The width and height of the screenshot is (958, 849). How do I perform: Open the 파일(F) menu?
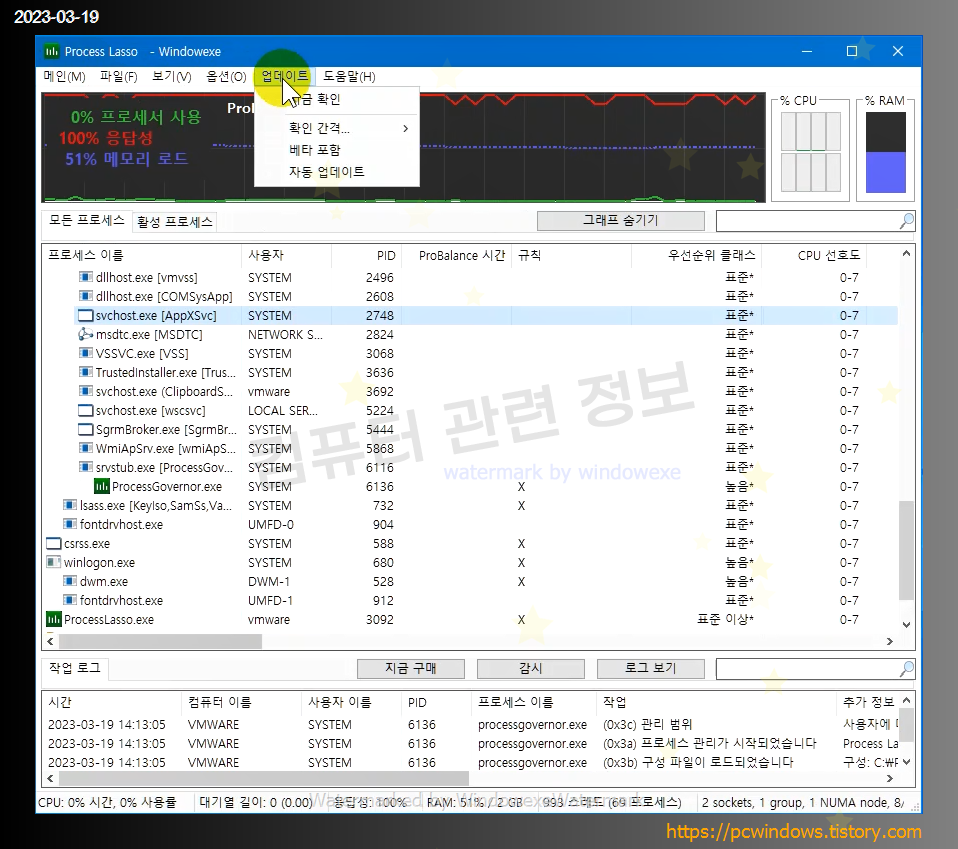(119, 76)
